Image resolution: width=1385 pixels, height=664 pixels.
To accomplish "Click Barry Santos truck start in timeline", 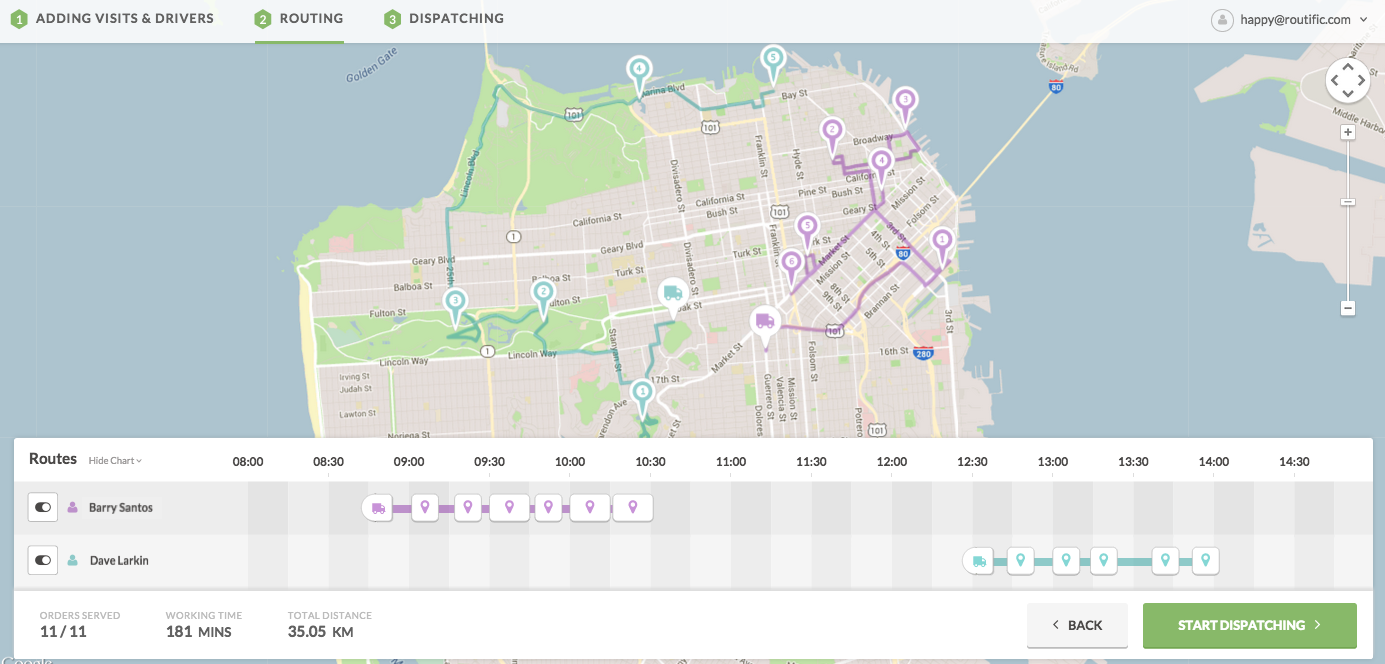I will (378, 508).
